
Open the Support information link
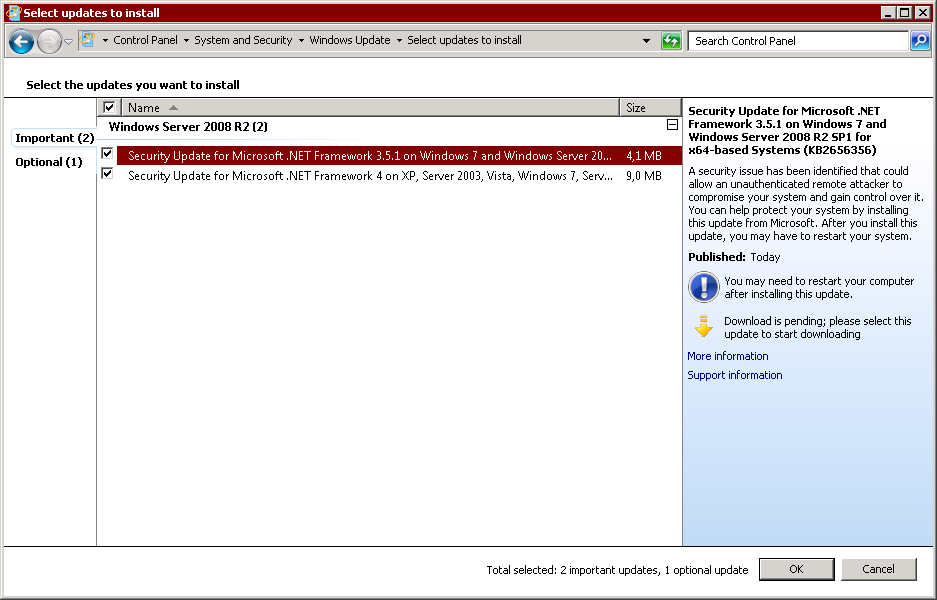tap(734, 375)
